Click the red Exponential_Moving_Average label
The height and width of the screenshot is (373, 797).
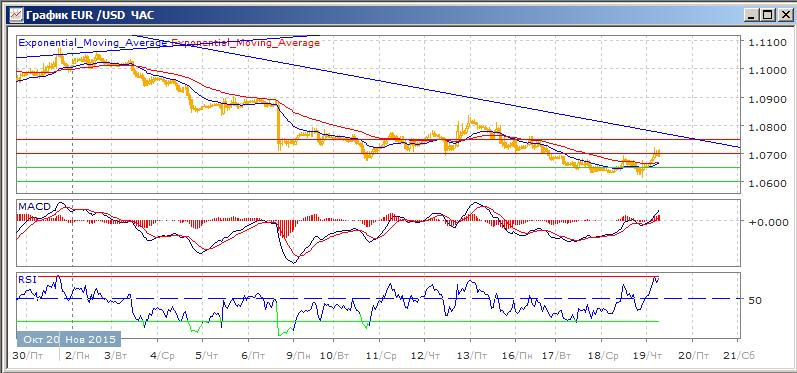(x=246, y=43)
